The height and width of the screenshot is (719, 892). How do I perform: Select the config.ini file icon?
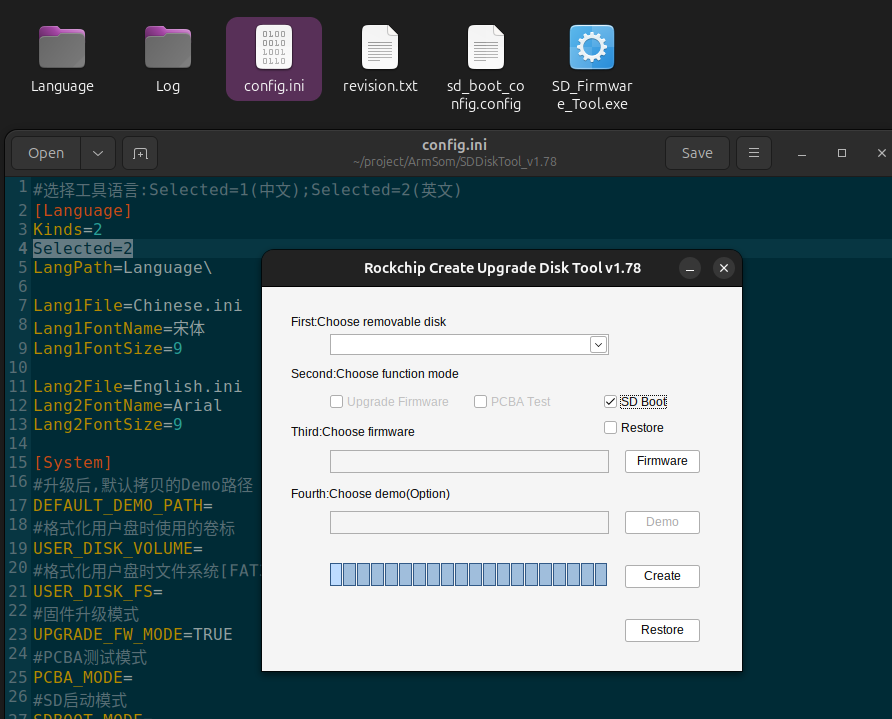tap(274, 48)
